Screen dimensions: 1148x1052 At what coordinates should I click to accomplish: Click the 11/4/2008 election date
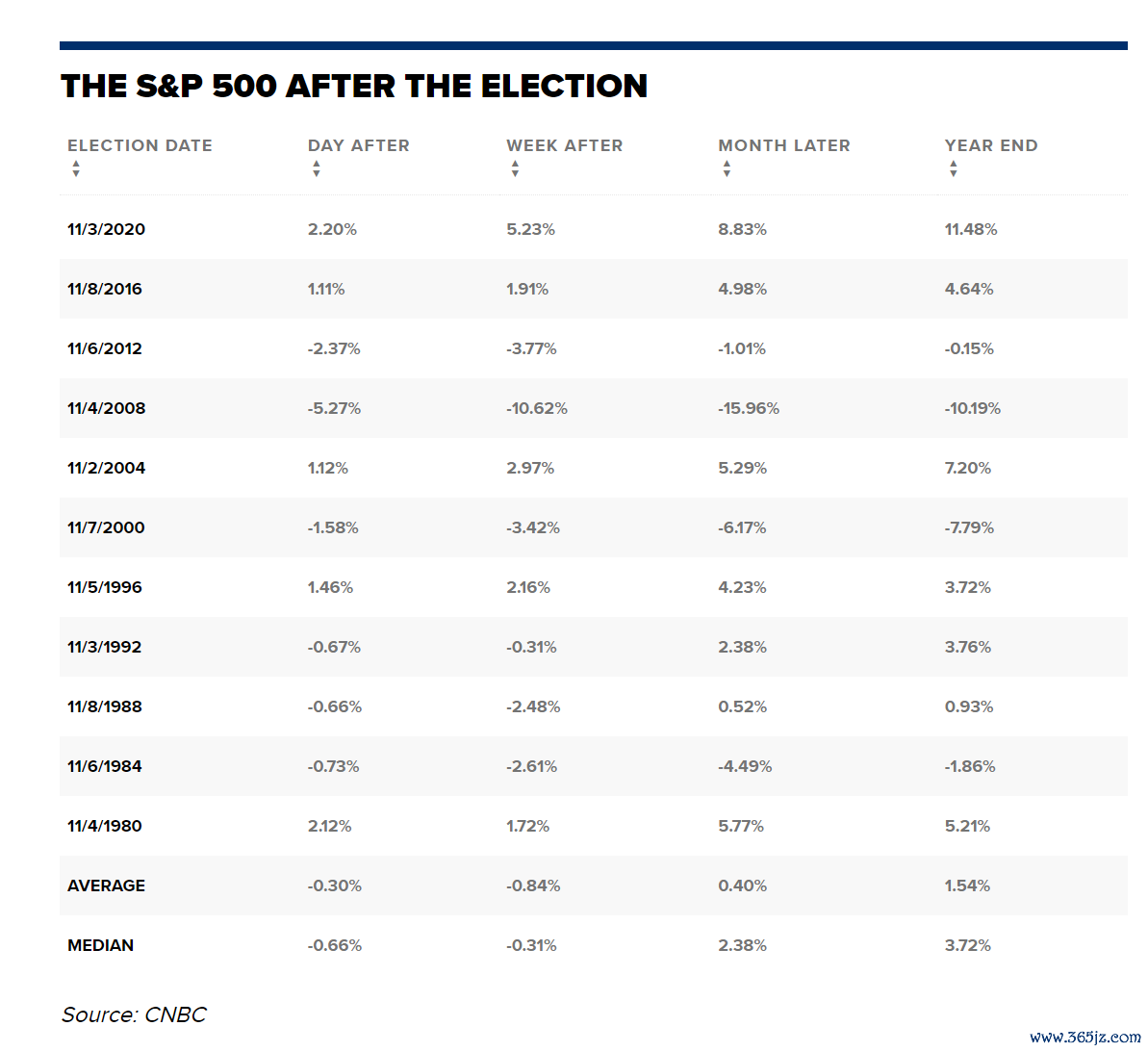tap(106, 408)
